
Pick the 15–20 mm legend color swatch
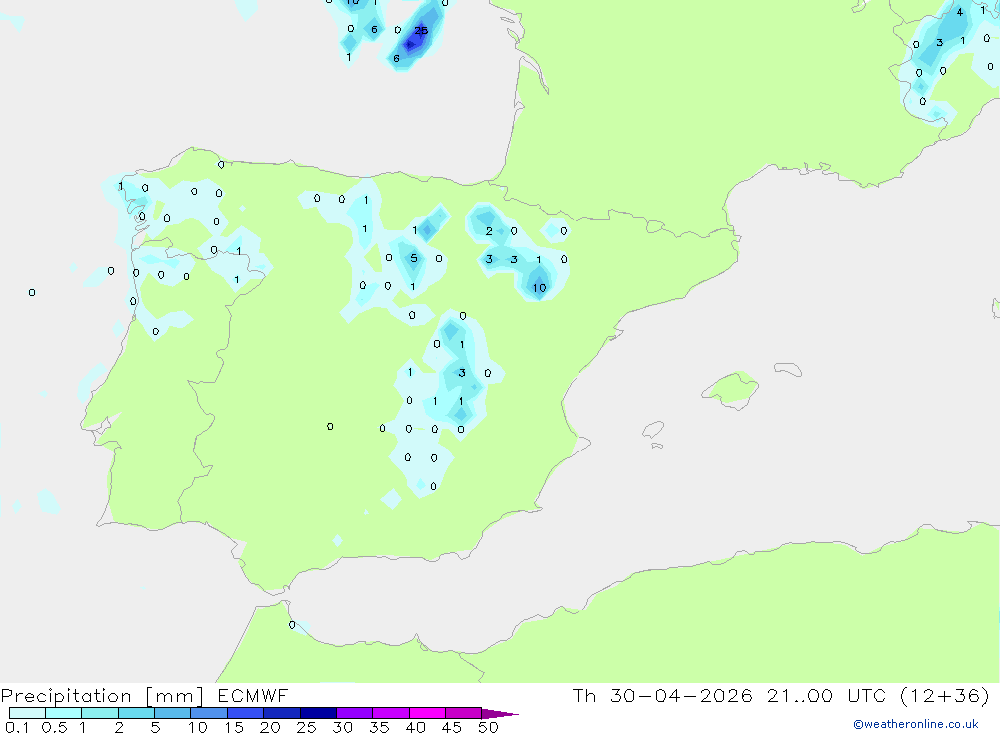tap(245, 713)
